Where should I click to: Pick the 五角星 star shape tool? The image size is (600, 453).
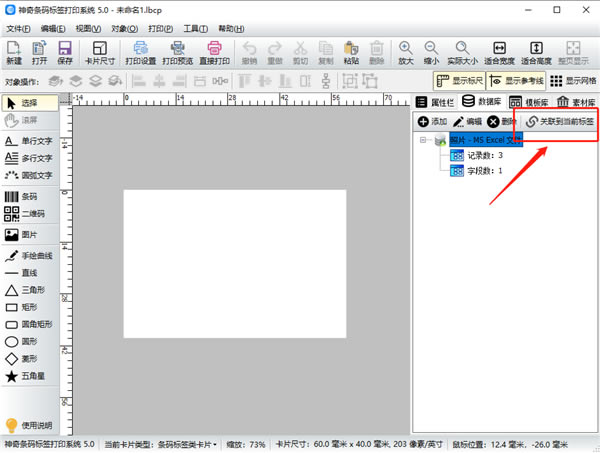[28, 376]
